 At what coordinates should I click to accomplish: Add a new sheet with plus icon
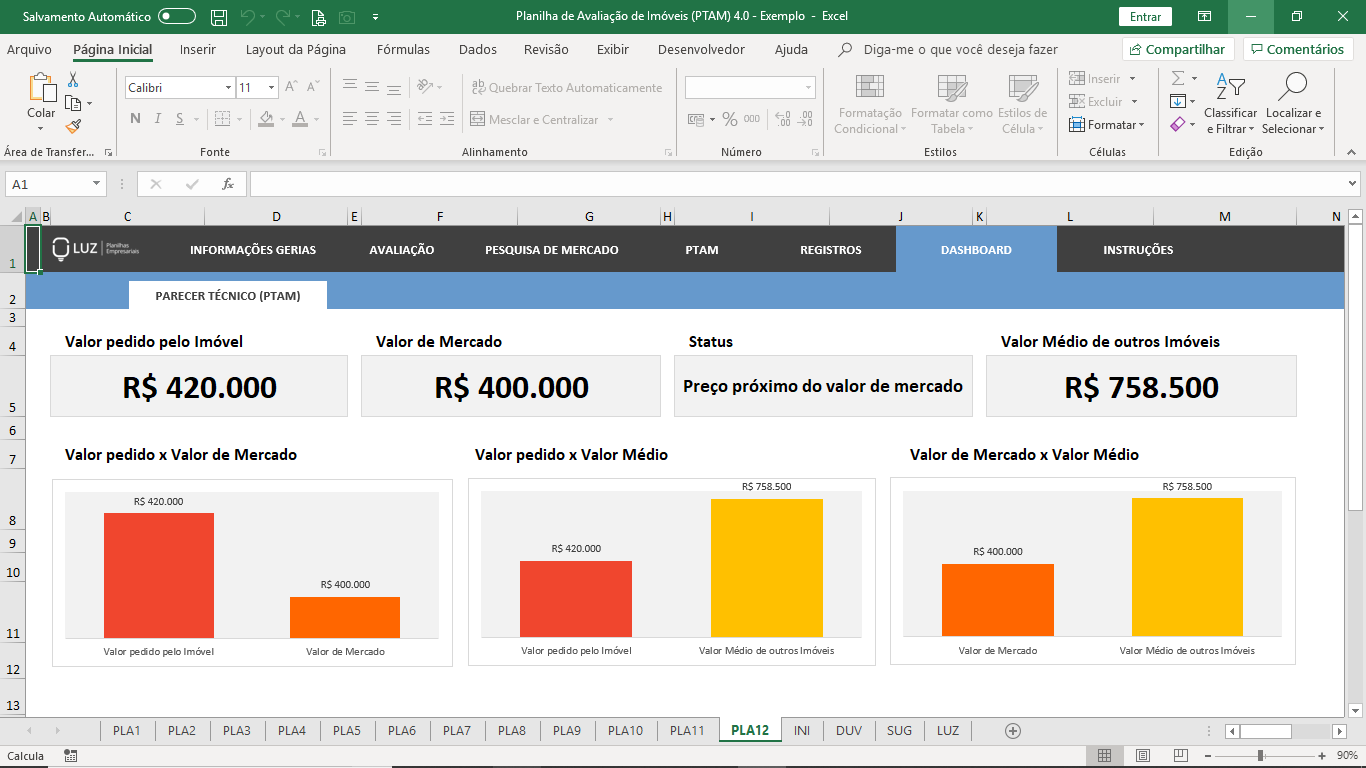[1012, 731]
